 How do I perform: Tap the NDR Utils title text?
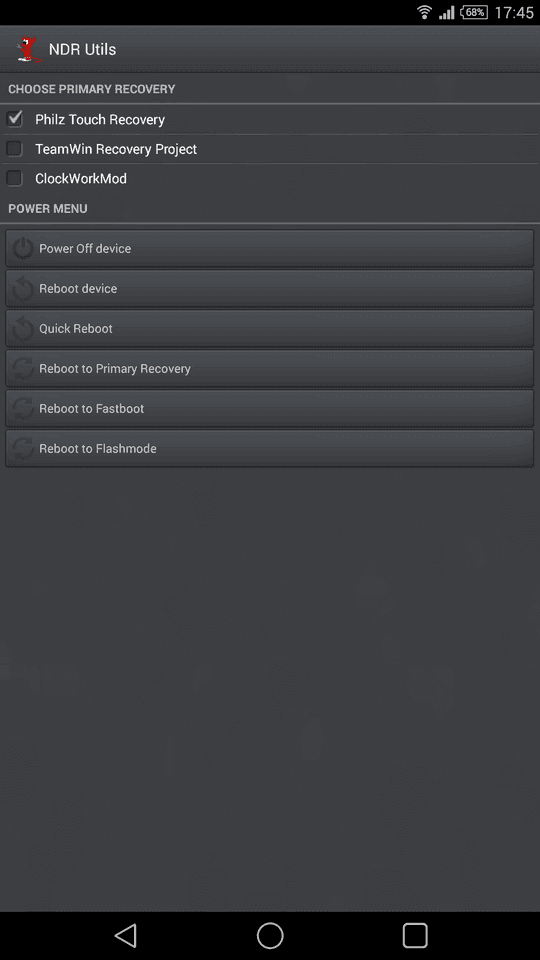tap(82, 50)
